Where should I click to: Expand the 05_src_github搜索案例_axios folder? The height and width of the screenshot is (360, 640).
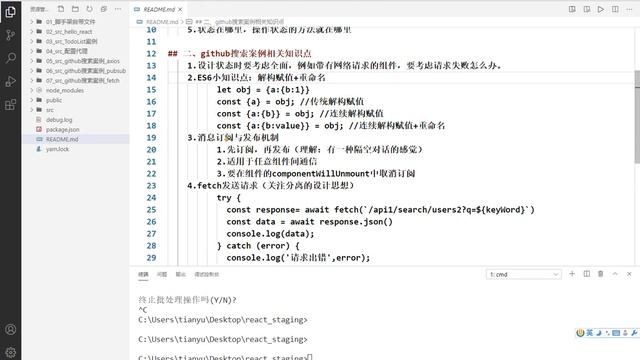pyautogui.click(x=76, y=61)
